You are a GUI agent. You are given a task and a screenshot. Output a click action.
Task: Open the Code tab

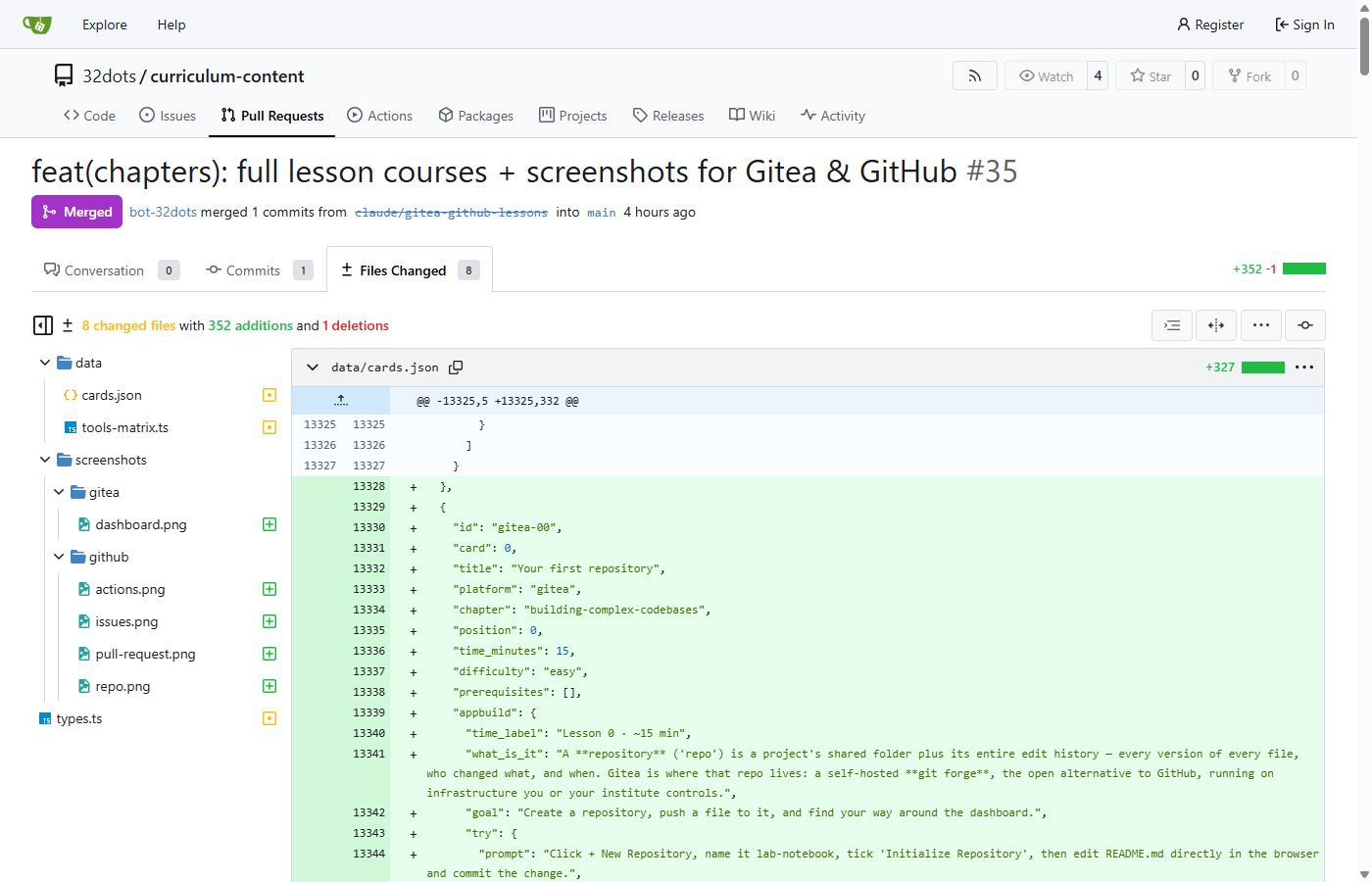(89, 116)
